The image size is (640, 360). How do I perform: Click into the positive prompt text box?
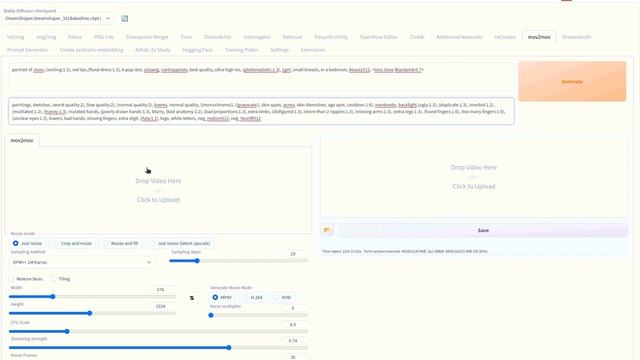pyautogui.click(x=261, y=76)
